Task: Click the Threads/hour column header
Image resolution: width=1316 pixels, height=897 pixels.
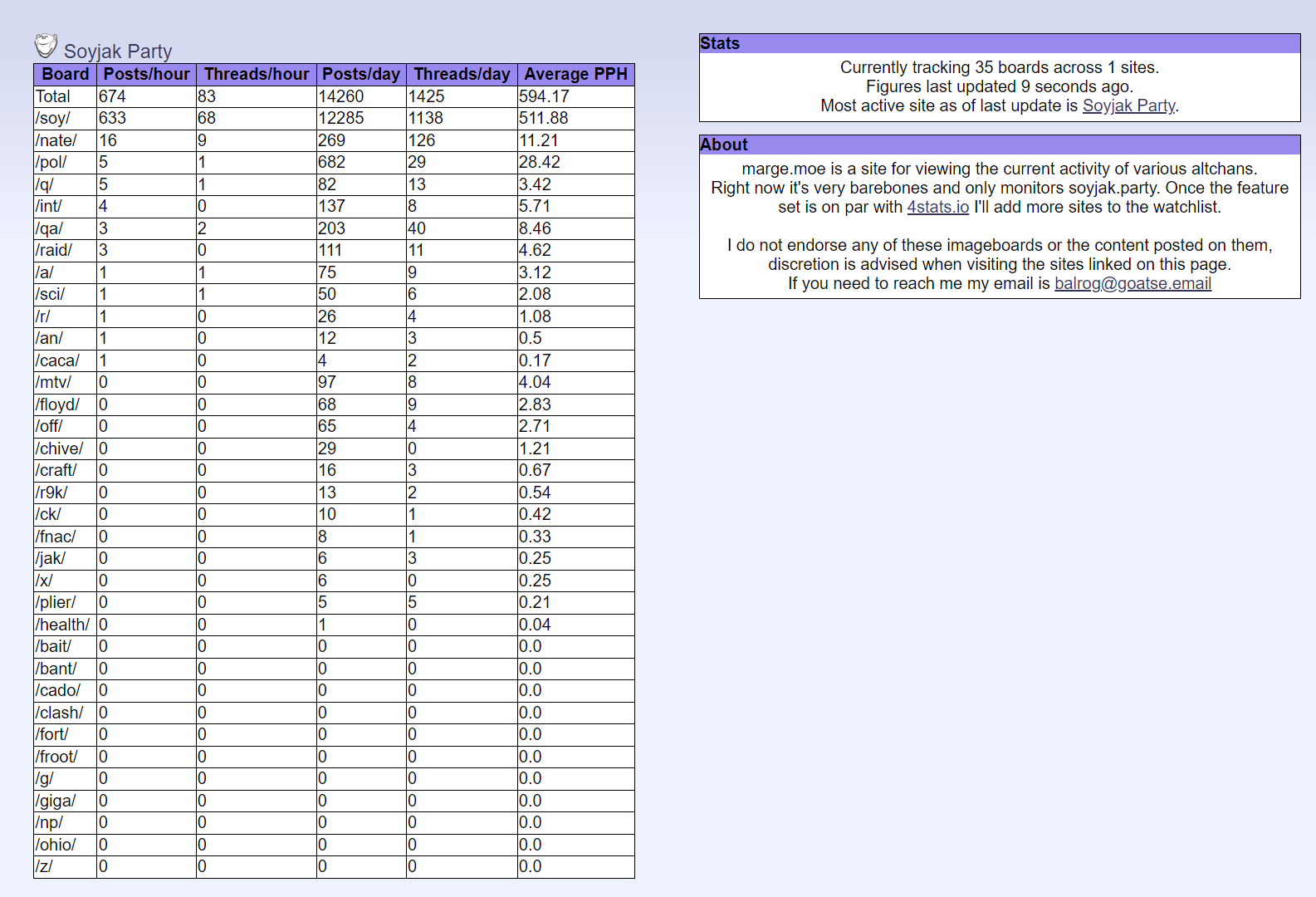Action: pos(256,75)
